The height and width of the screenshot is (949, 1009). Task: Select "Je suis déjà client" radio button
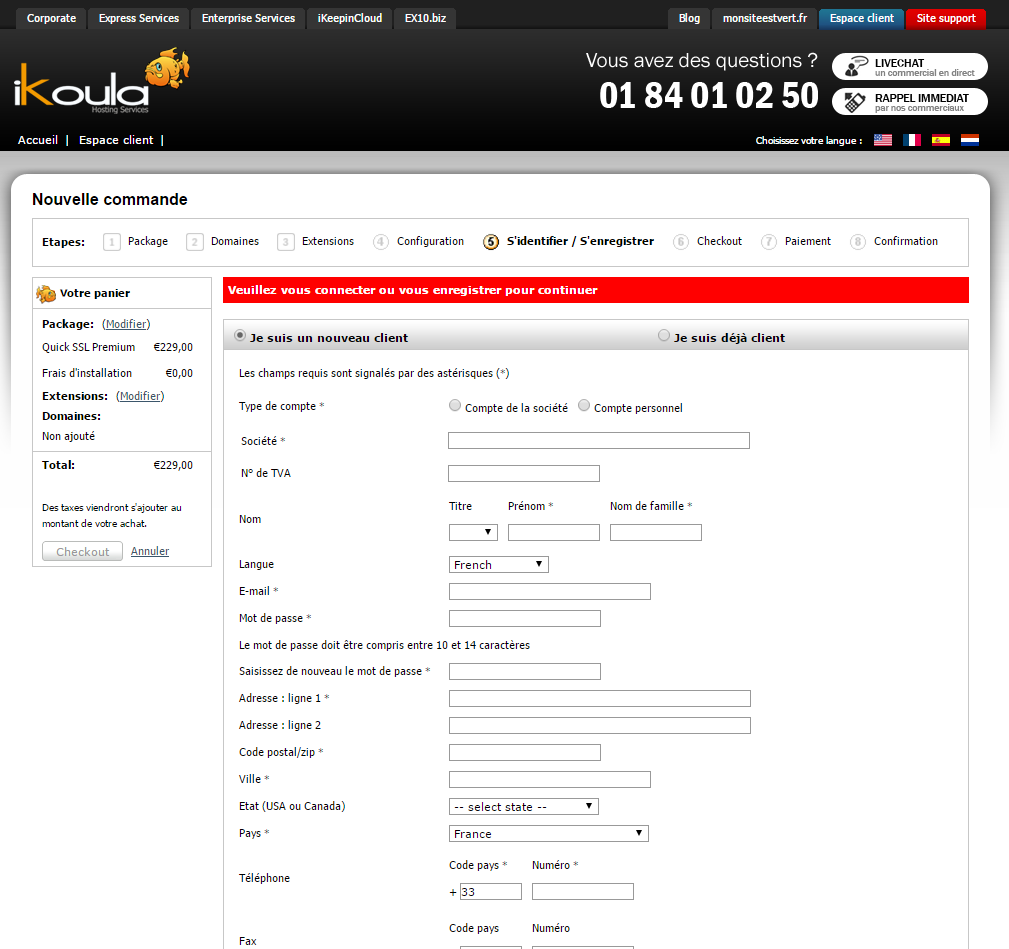[x=664, y=336]
